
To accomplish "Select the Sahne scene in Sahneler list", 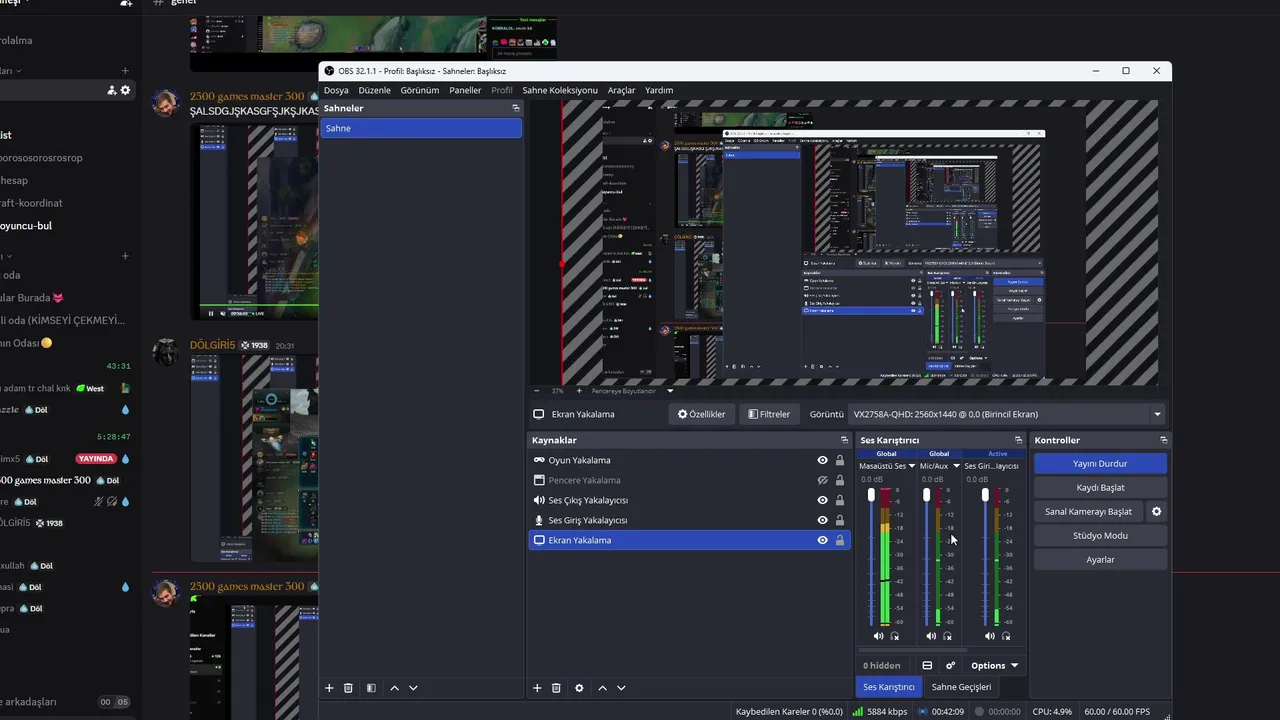I will 421,128.
